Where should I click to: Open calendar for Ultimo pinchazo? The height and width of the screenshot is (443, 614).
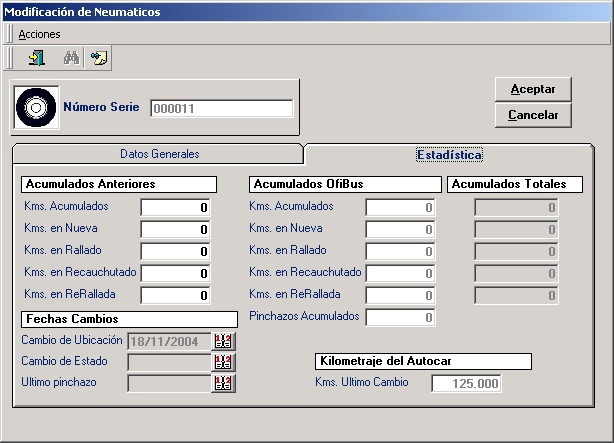(x=223, y=383)
